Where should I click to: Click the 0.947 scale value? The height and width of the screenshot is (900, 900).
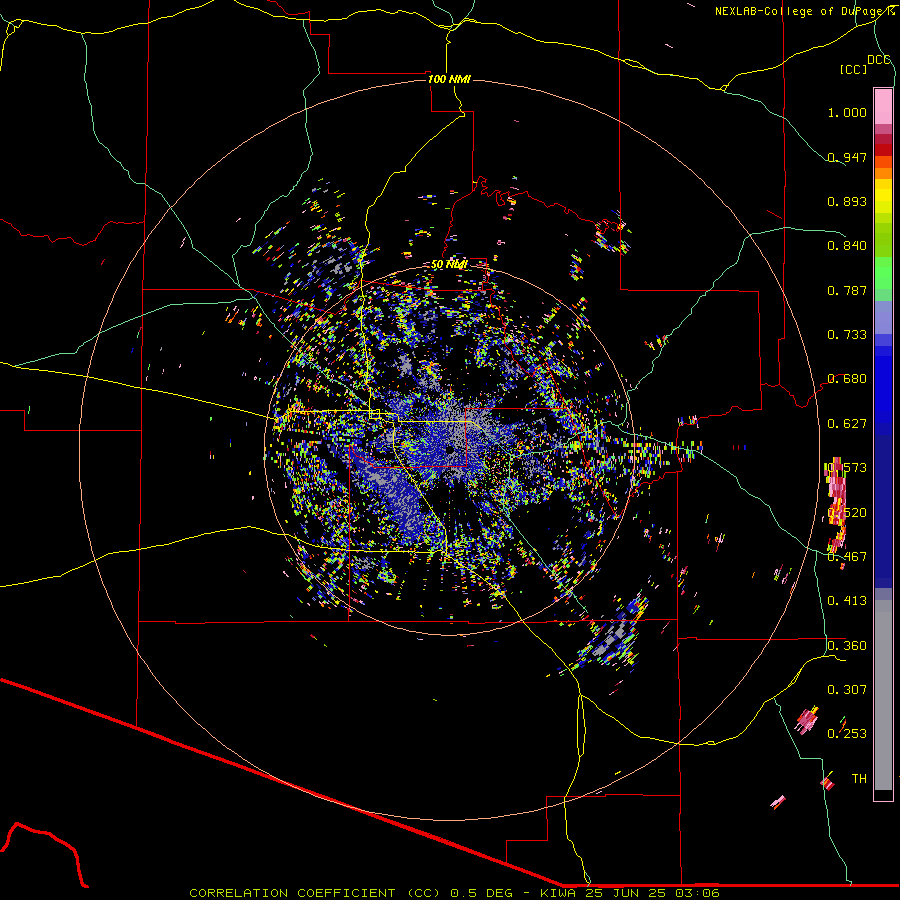point(847,157)
